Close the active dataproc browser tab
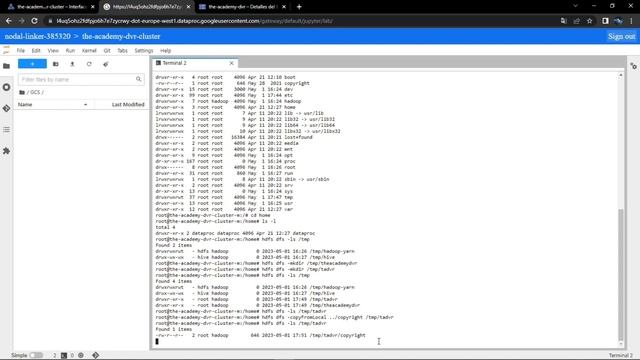This screenshot has height=360, width=640. point(189,7)
